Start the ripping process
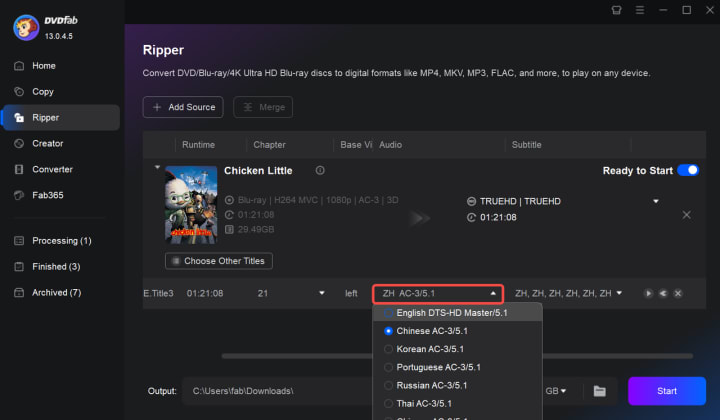Screen dimensions: 720x420 tap(667, 391)
